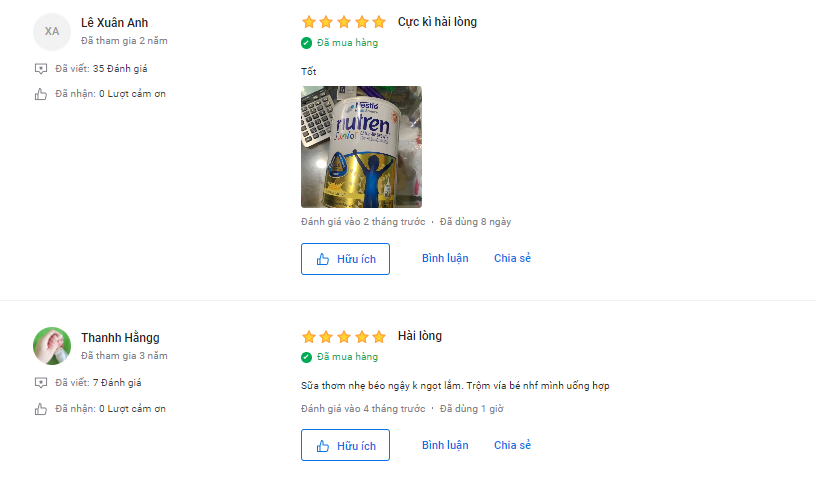
Task: Open Bình luận on the first review
Action: click(x=445, y=259)
